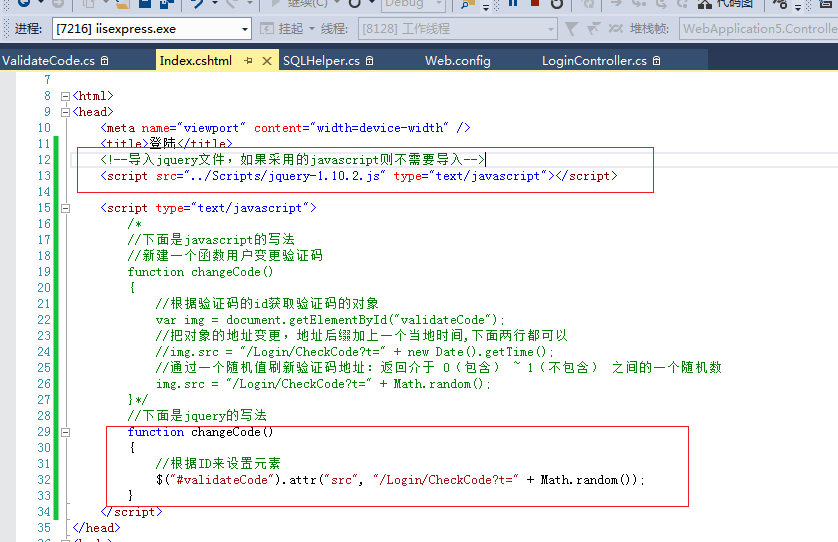This screenshot has height=542, width=838.
Task: Click the restart debugging icon
Action: pos(557,4)
